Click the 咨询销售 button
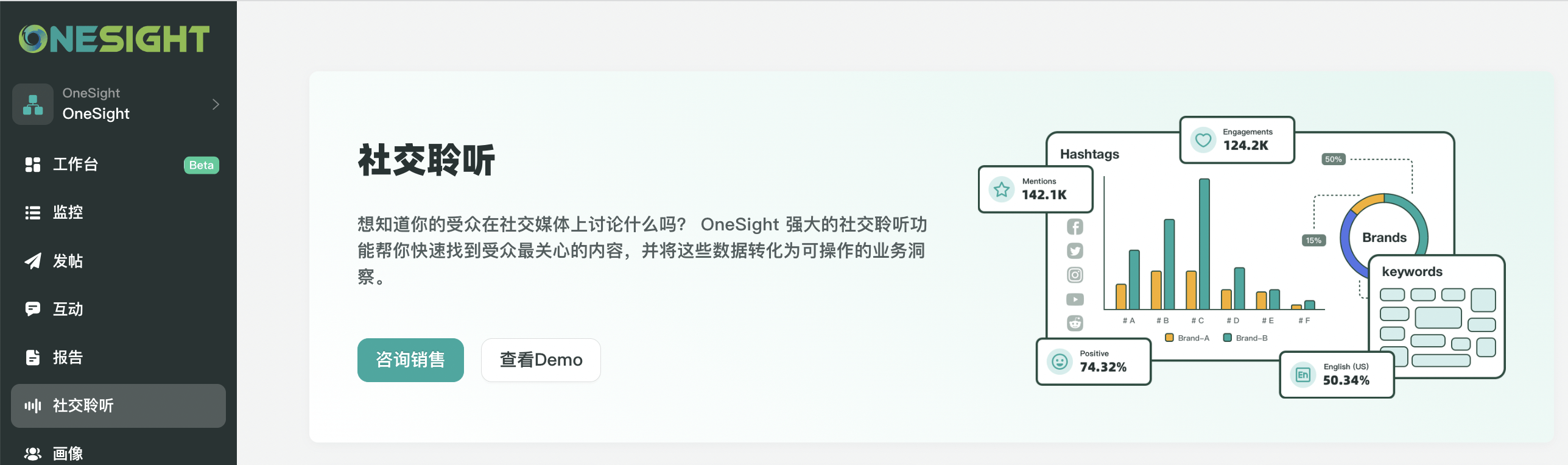 tap(410, 360)
